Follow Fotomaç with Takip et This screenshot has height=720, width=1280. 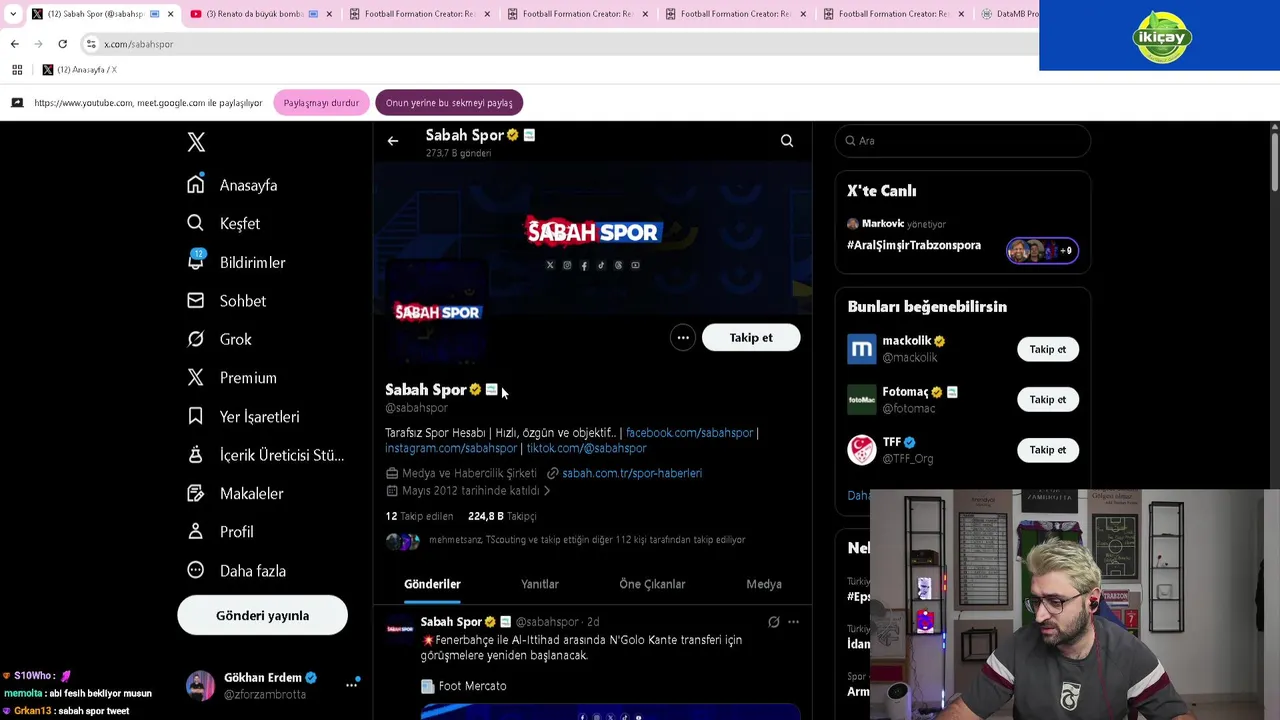1048,399
